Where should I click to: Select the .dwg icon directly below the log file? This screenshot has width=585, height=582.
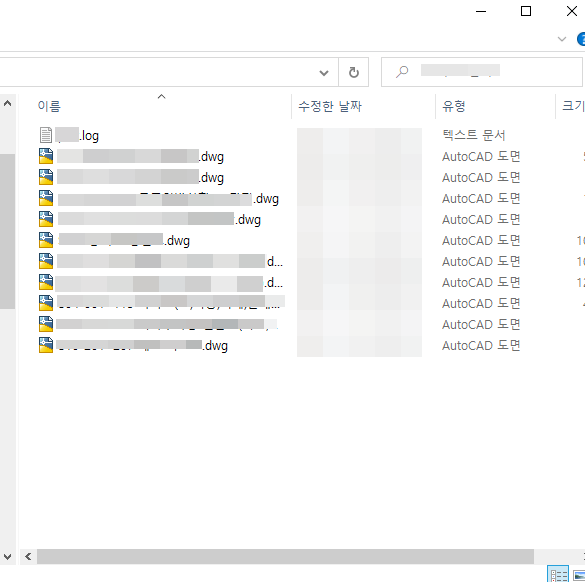(46, 156)
